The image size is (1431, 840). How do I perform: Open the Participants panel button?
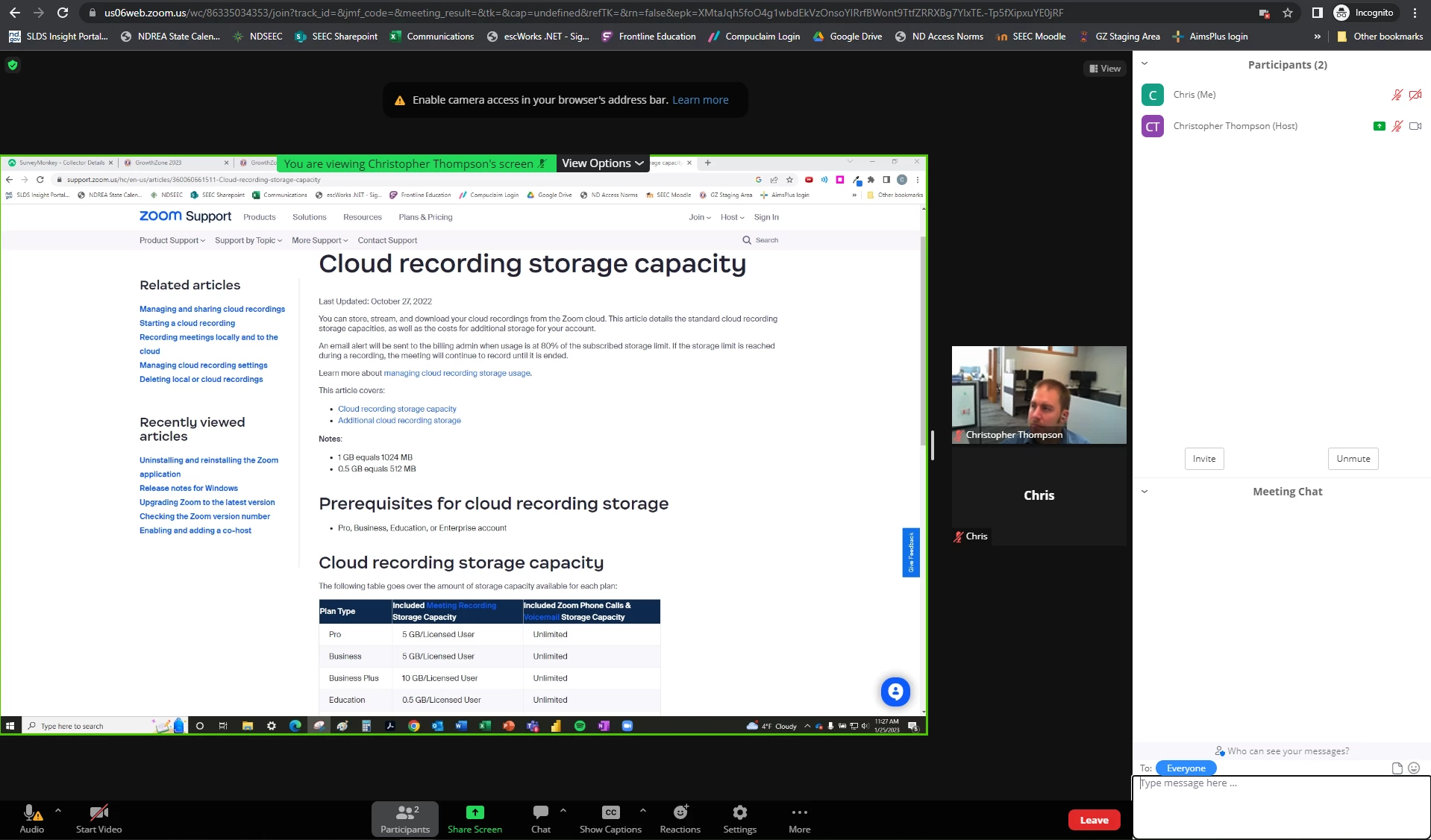pyautogui.click(x=405, y=819)
